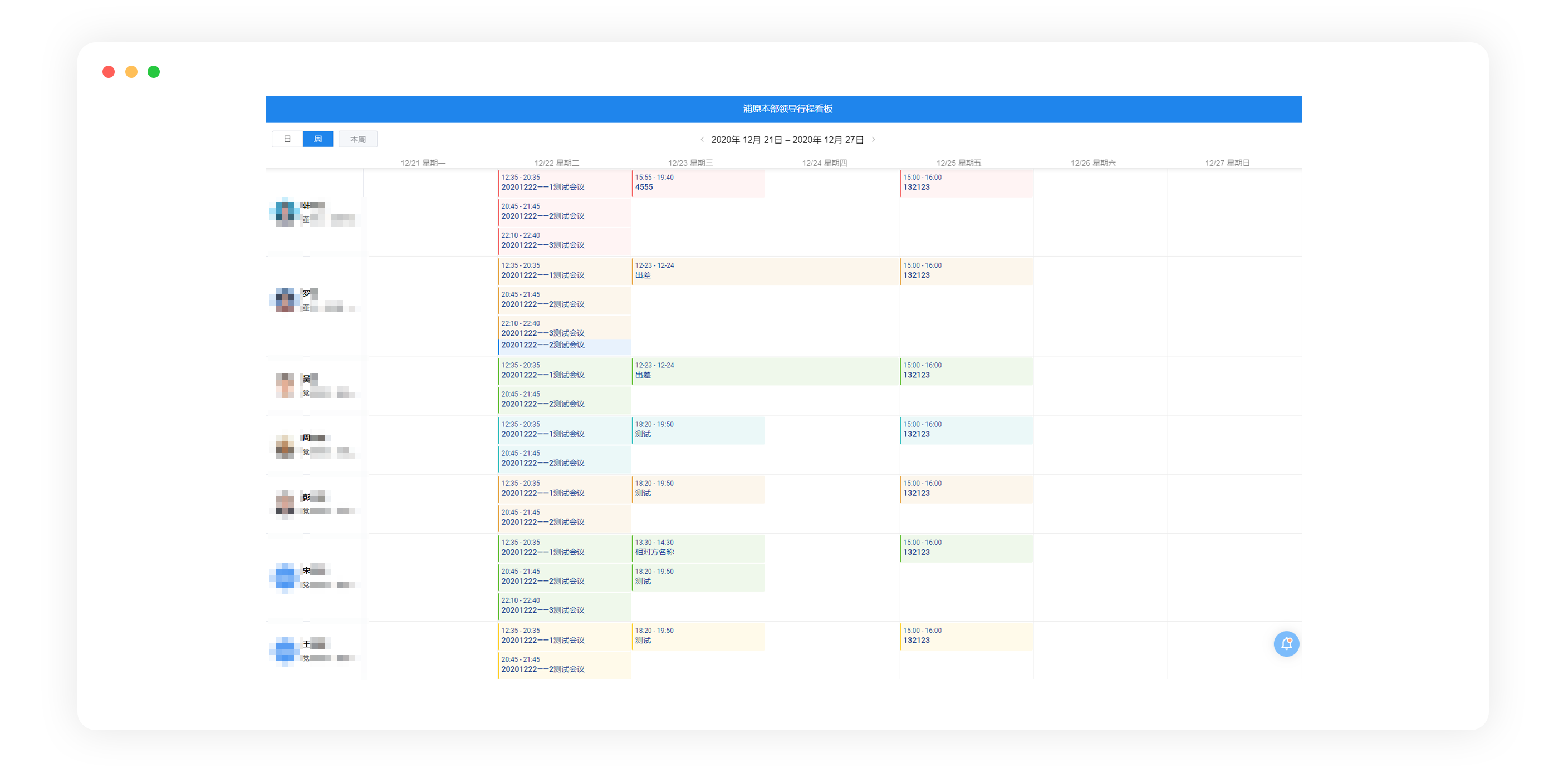The width and height of the screenshot is (1568, 773).
Task: Maximize window with green traffic-light button
Action: pos(153,72)
